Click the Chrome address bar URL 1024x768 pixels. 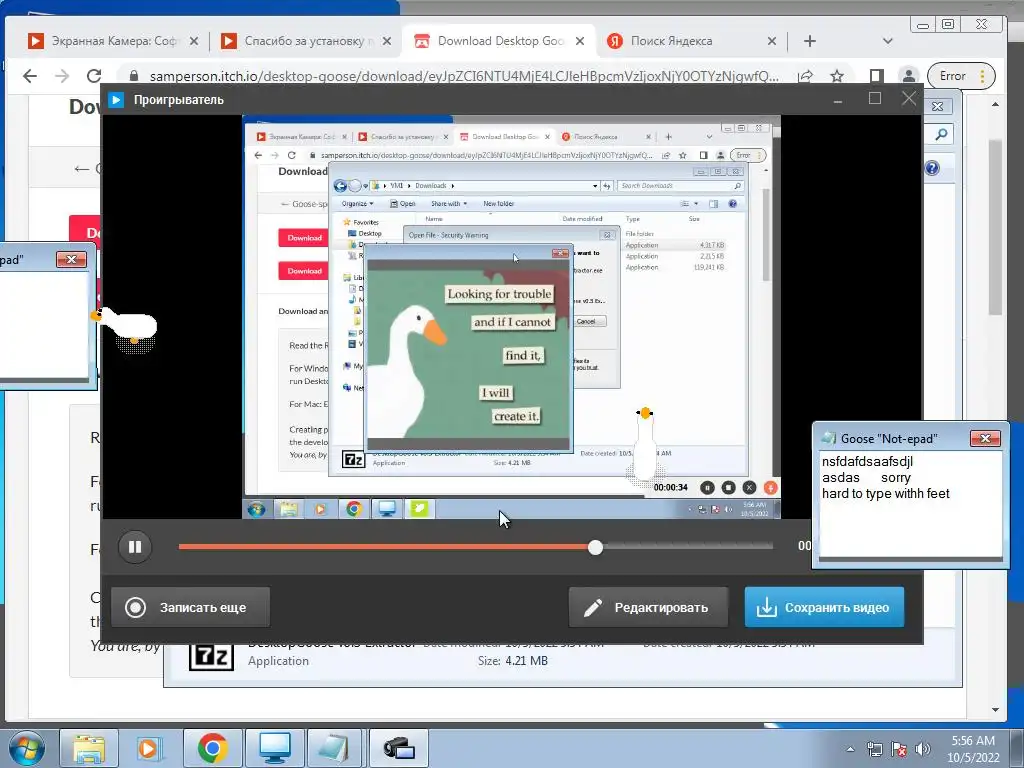pyautogui.click(x=464, y=76)
